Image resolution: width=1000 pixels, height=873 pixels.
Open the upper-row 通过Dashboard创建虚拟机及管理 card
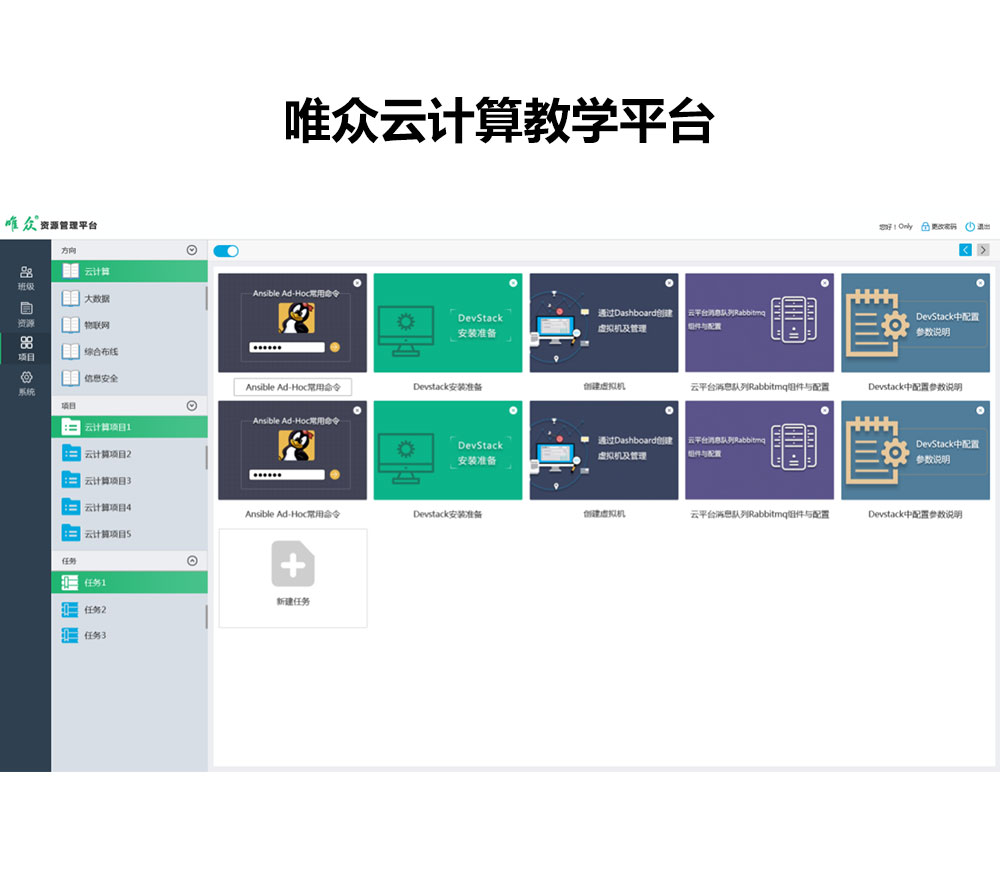coord(604,323)
